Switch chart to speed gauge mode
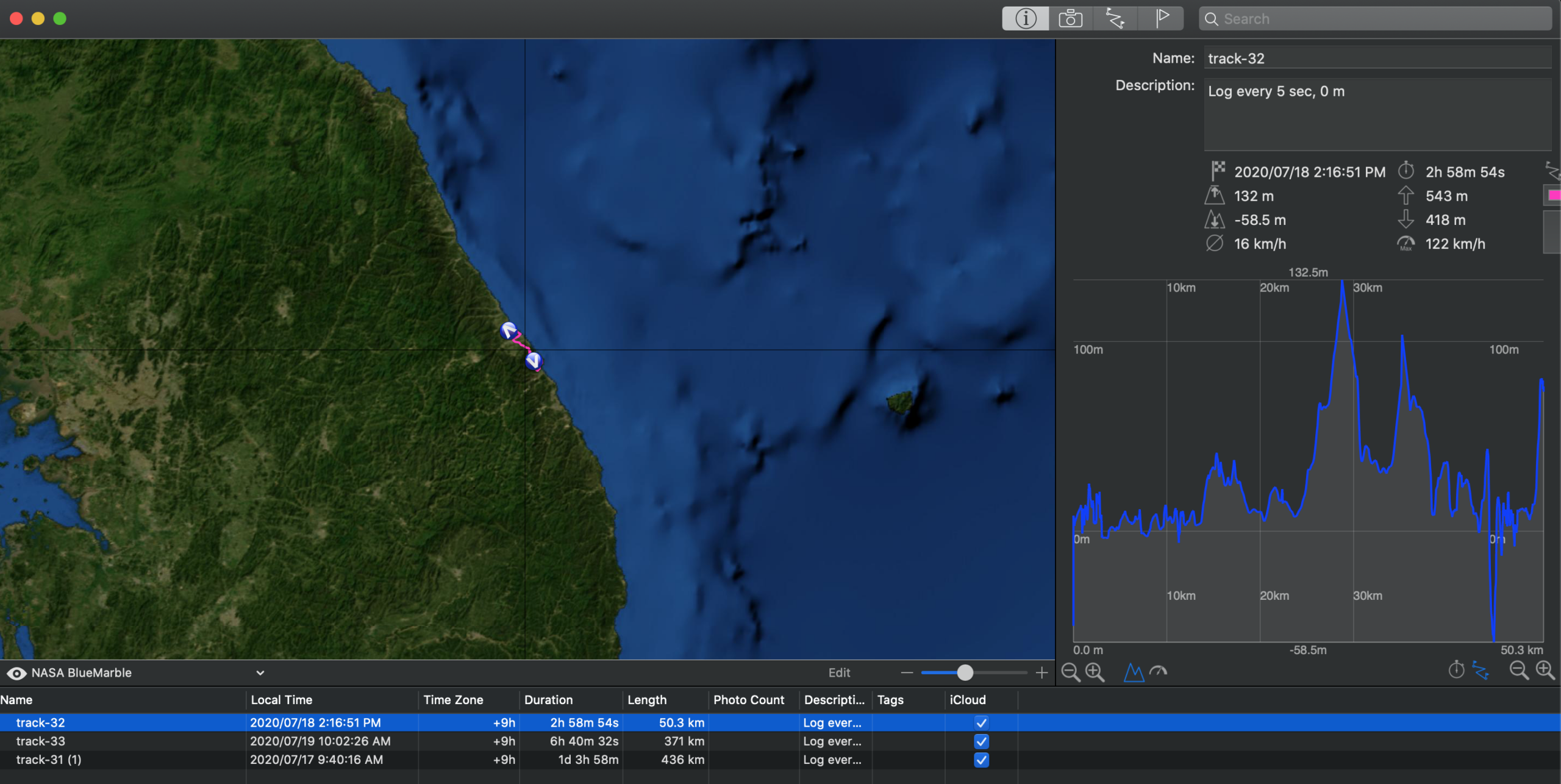 point(1158,672)
